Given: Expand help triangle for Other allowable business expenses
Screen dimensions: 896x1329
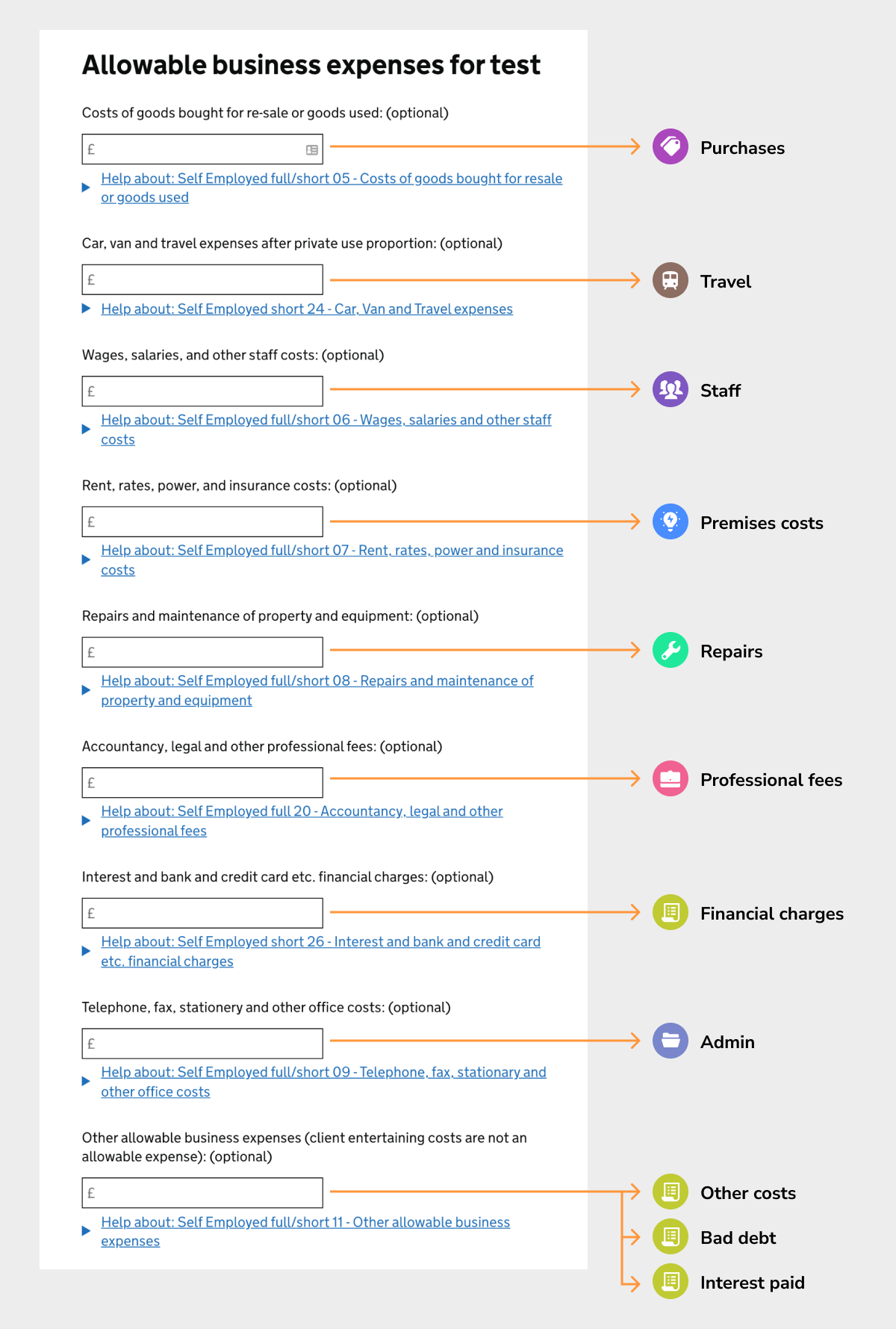Looking at the screenshot, I should pos(86,1230).
